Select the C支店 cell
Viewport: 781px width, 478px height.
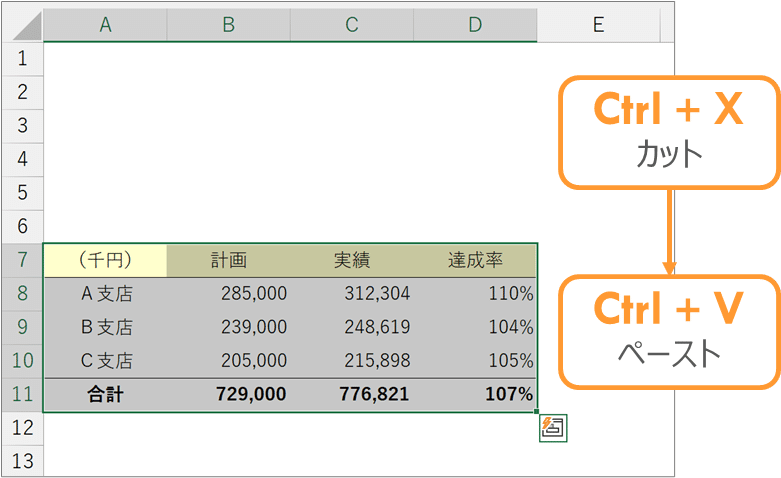point(105,361)
